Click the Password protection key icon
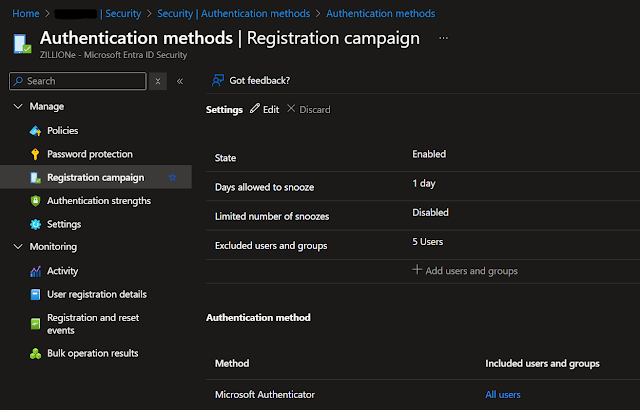The height and width of the screenshot is (410, 640). [35, 154]
